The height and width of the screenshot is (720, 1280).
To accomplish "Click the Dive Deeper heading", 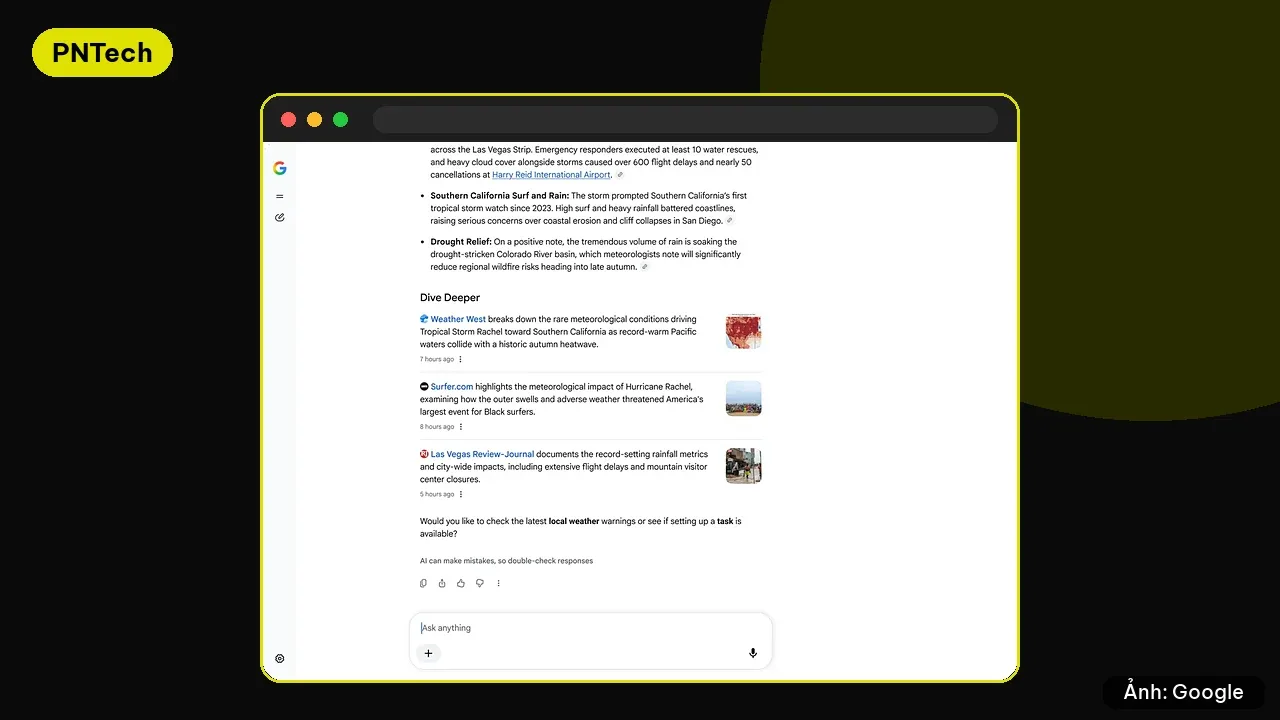I will [x=450, y=298].
